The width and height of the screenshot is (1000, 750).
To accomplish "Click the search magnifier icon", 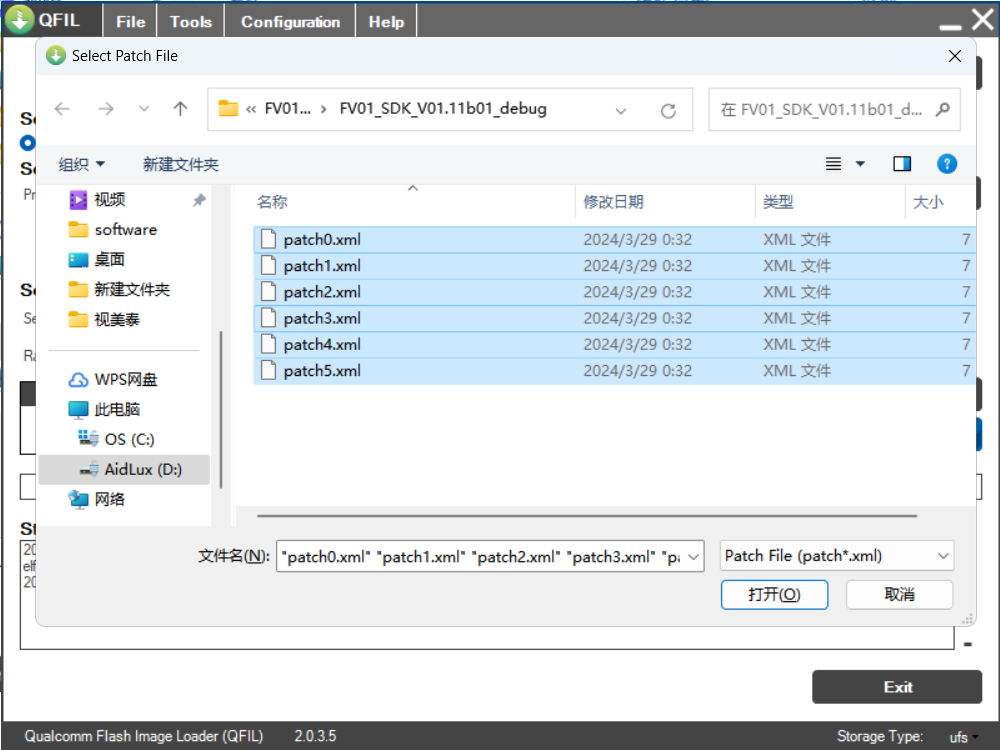I will coord(943,110).
